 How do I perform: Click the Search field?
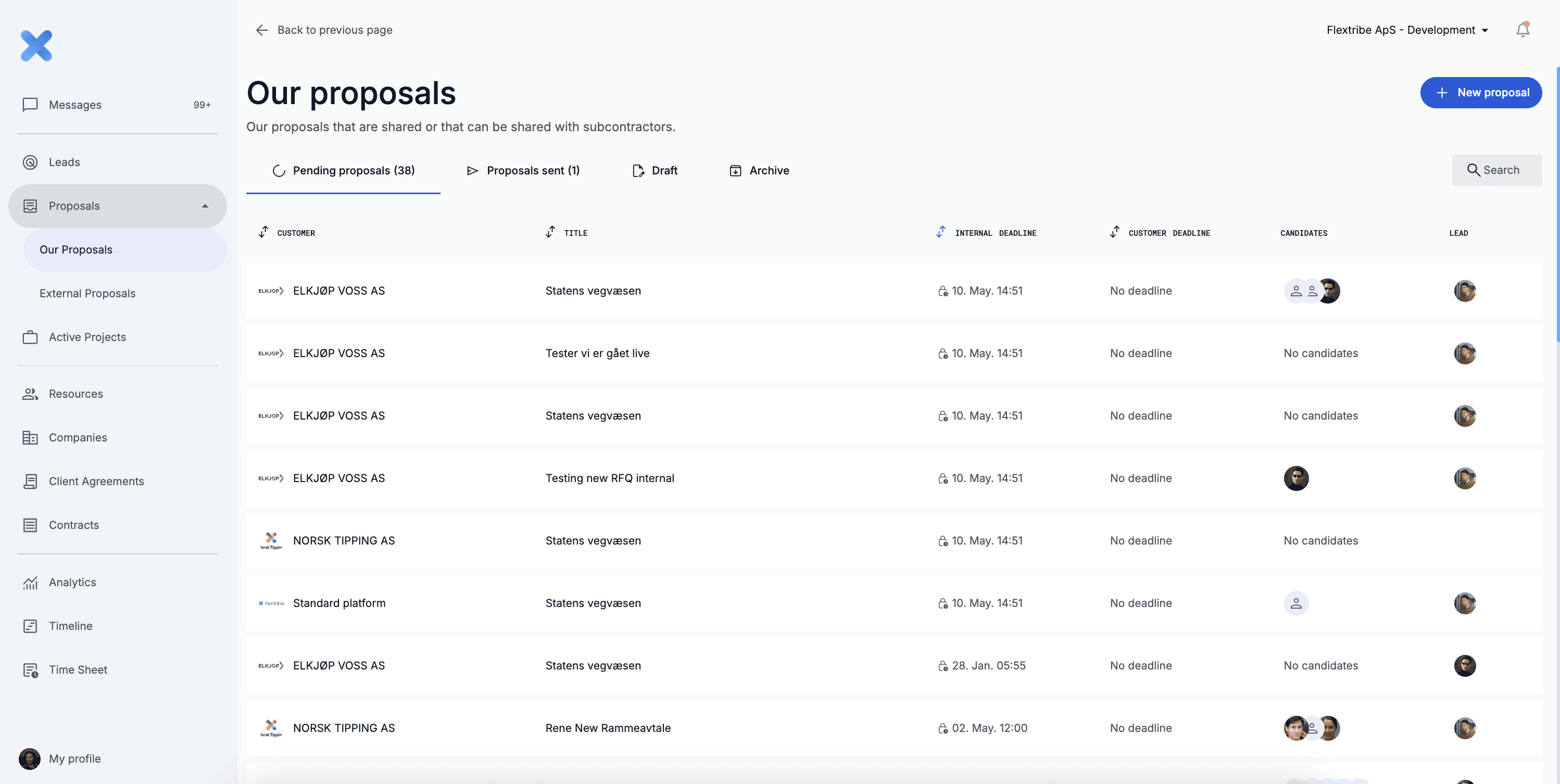1496,170
